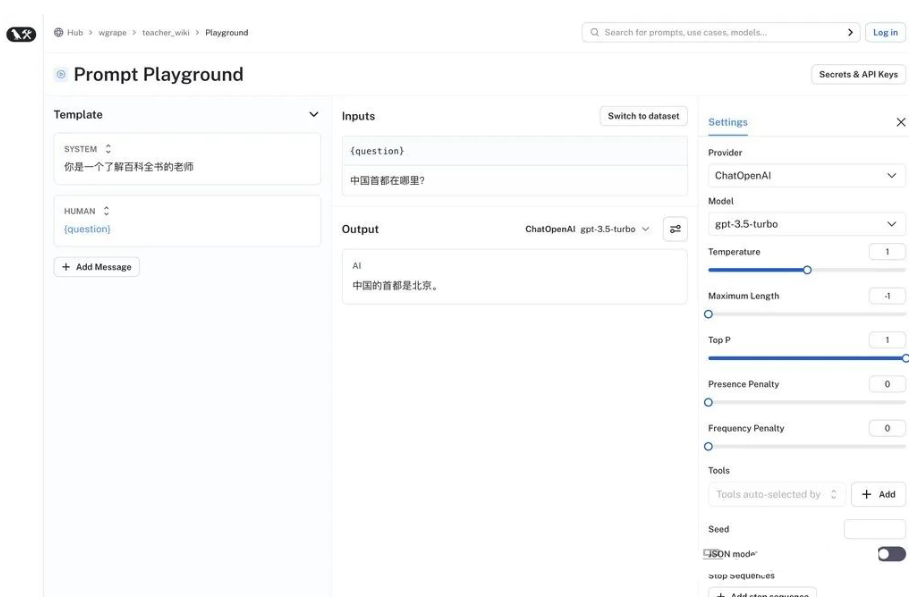Go to Hub breadcrumb

75,32
